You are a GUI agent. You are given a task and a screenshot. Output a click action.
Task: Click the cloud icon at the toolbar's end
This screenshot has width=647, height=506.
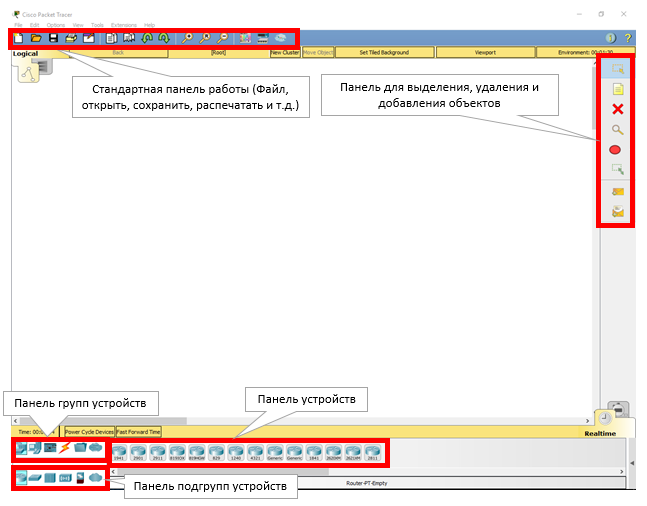point(281,38)
